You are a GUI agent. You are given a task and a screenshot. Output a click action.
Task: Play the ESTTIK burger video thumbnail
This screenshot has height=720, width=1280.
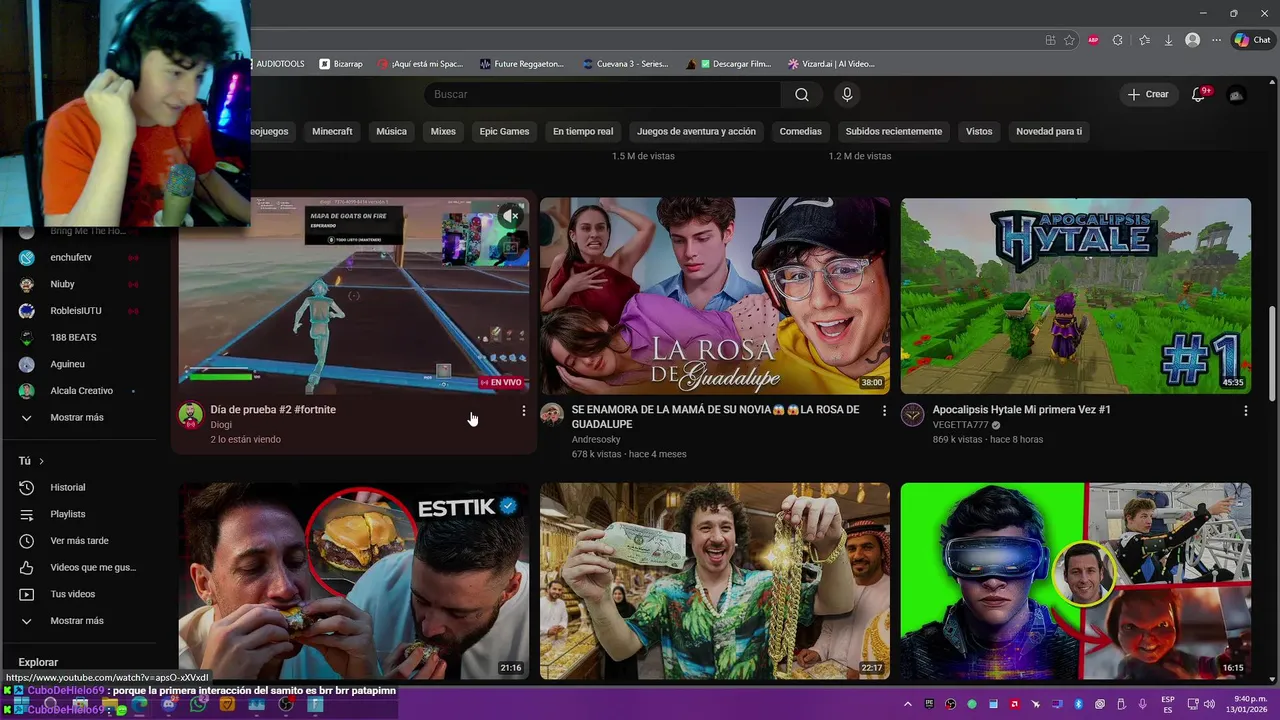(354, 581)
